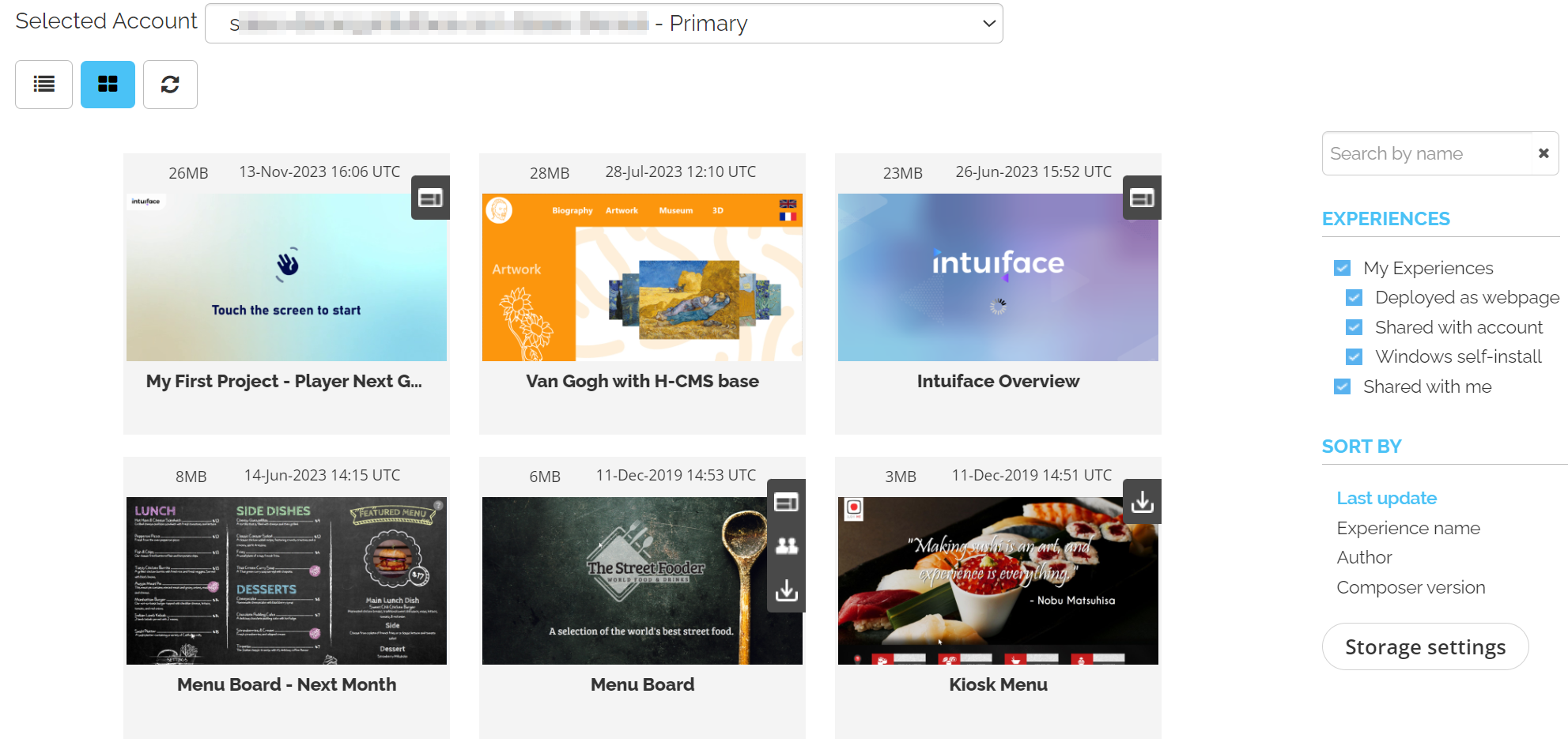The image size is (1568, 750).
Task: Uncheck the Shared with me checkbox
Action: point(1342,386)
